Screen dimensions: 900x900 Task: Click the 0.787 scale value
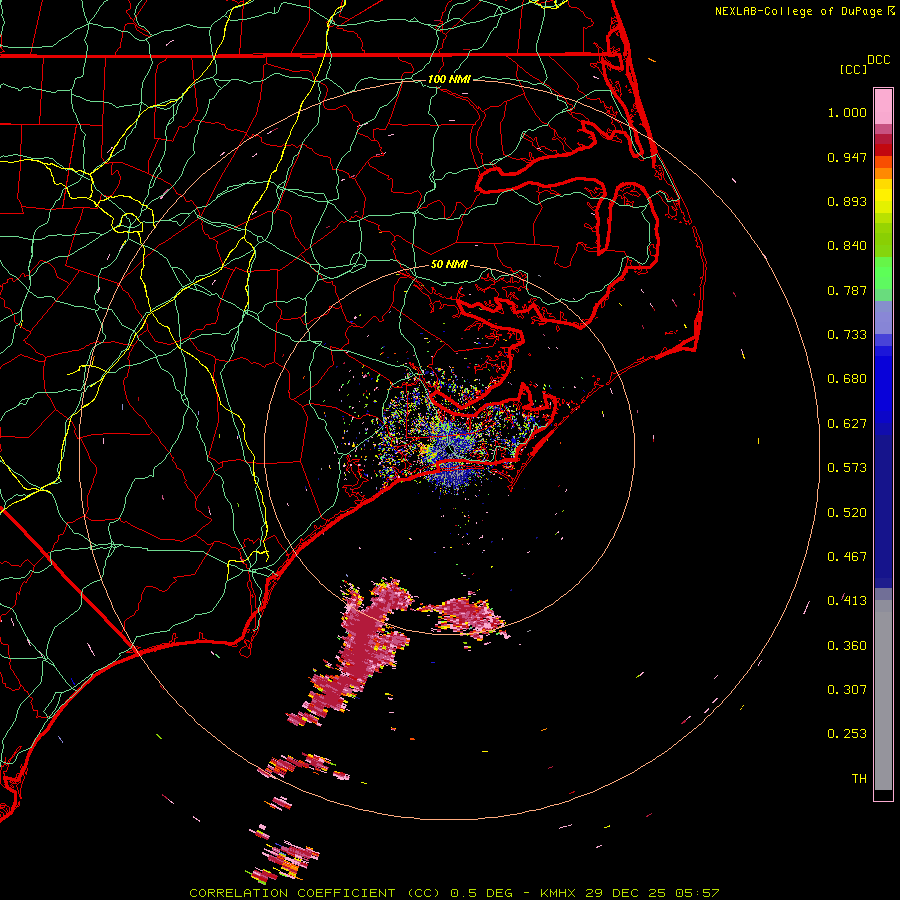847,290
